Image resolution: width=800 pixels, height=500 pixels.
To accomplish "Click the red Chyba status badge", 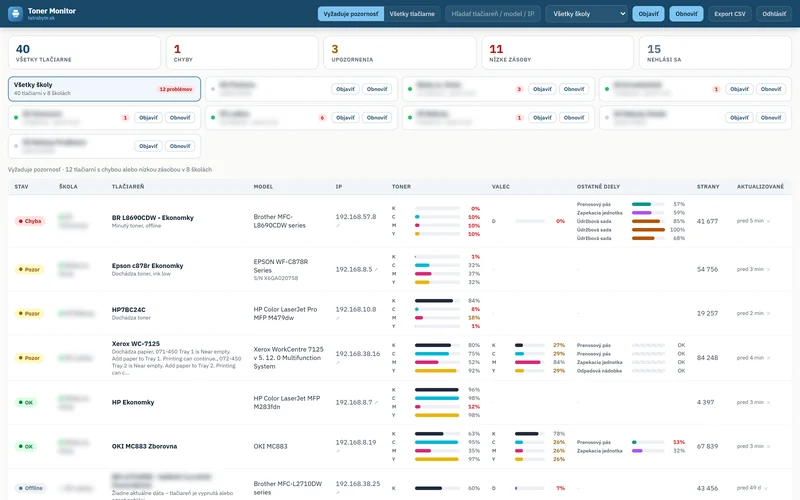I will tap(30, 221).
